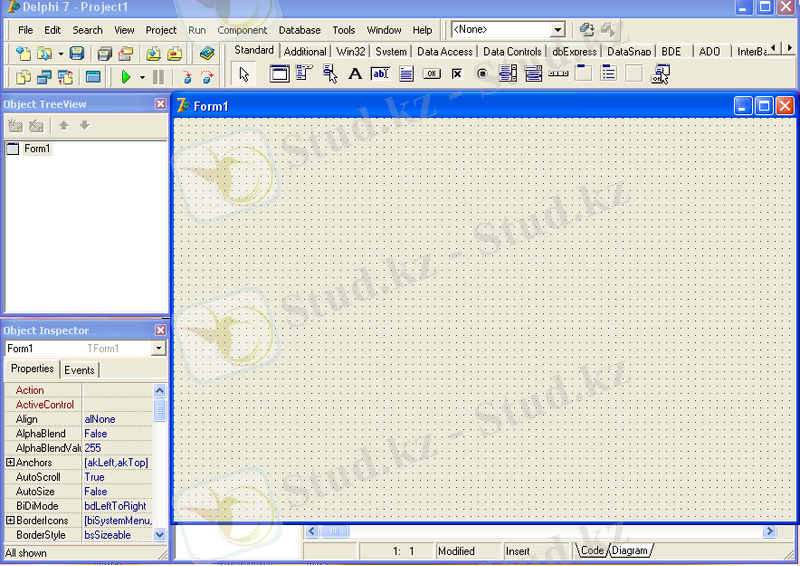Click Object Inspector scrollbar down arrow
The image size is (800, 566).
[160, 534]
